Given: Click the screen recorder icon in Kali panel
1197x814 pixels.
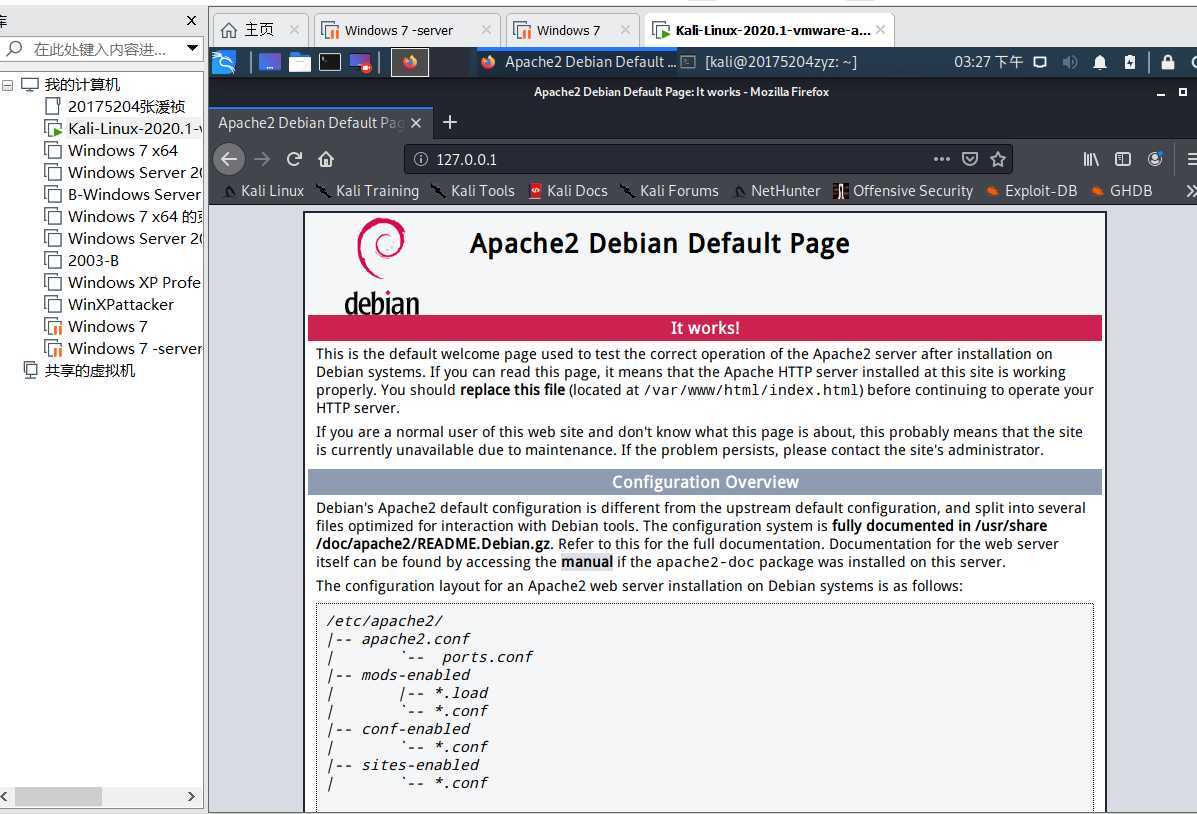Looking at the screenshot, I should click(360, 62).
